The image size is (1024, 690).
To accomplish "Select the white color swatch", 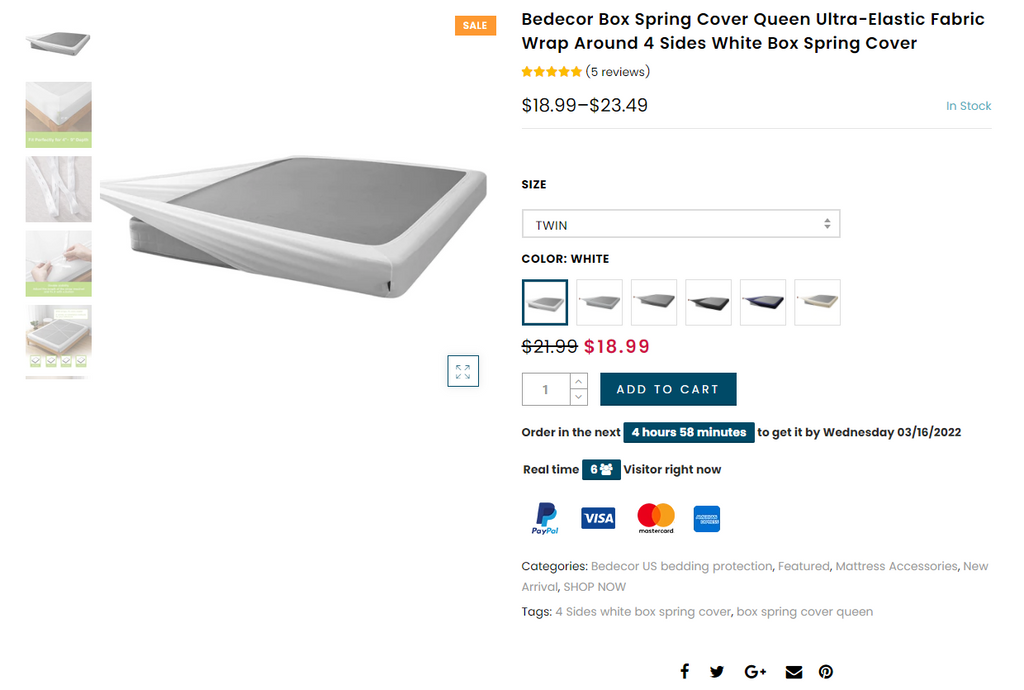I will [x=545, y=302].
